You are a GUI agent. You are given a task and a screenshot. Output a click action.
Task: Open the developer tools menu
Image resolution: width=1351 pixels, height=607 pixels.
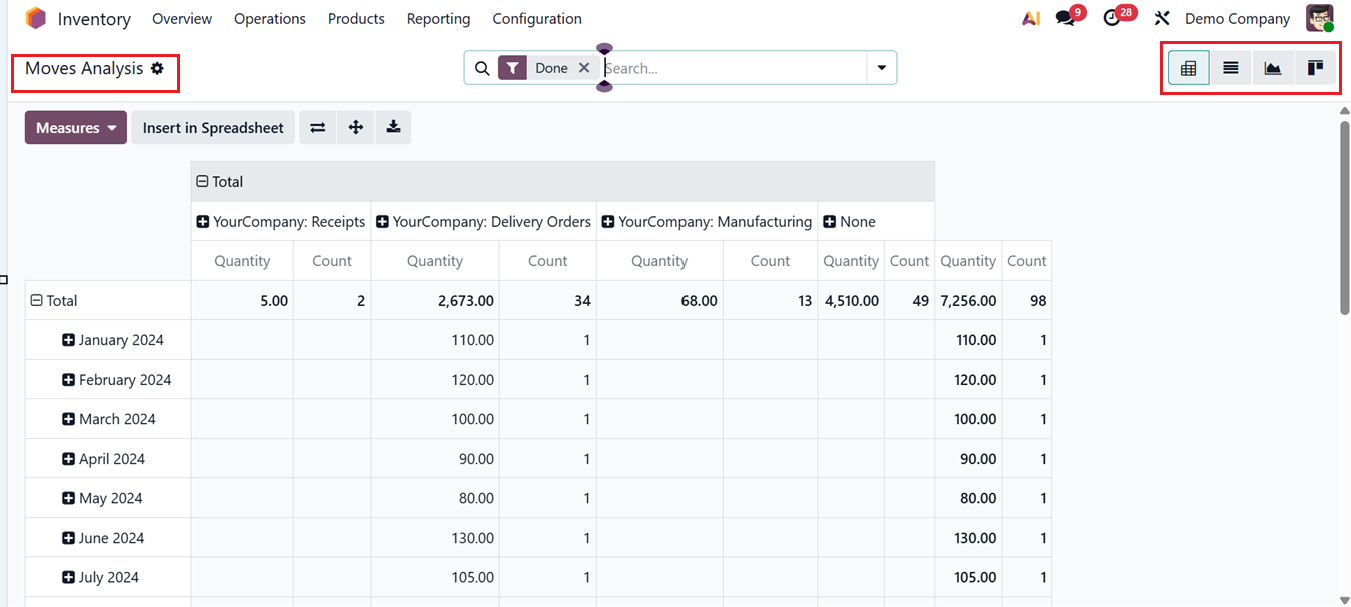1161,18
